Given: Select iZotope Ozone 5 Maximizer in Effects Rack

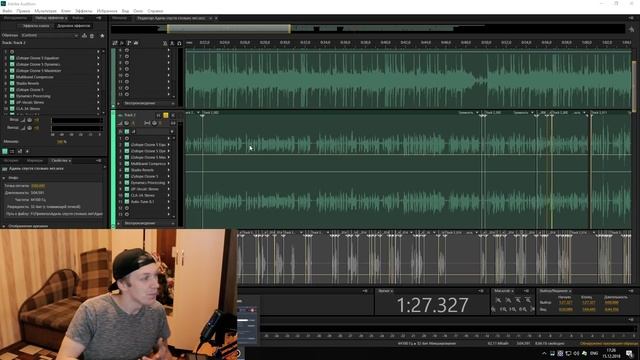Looking at the screenshot, I should (39, 71).
